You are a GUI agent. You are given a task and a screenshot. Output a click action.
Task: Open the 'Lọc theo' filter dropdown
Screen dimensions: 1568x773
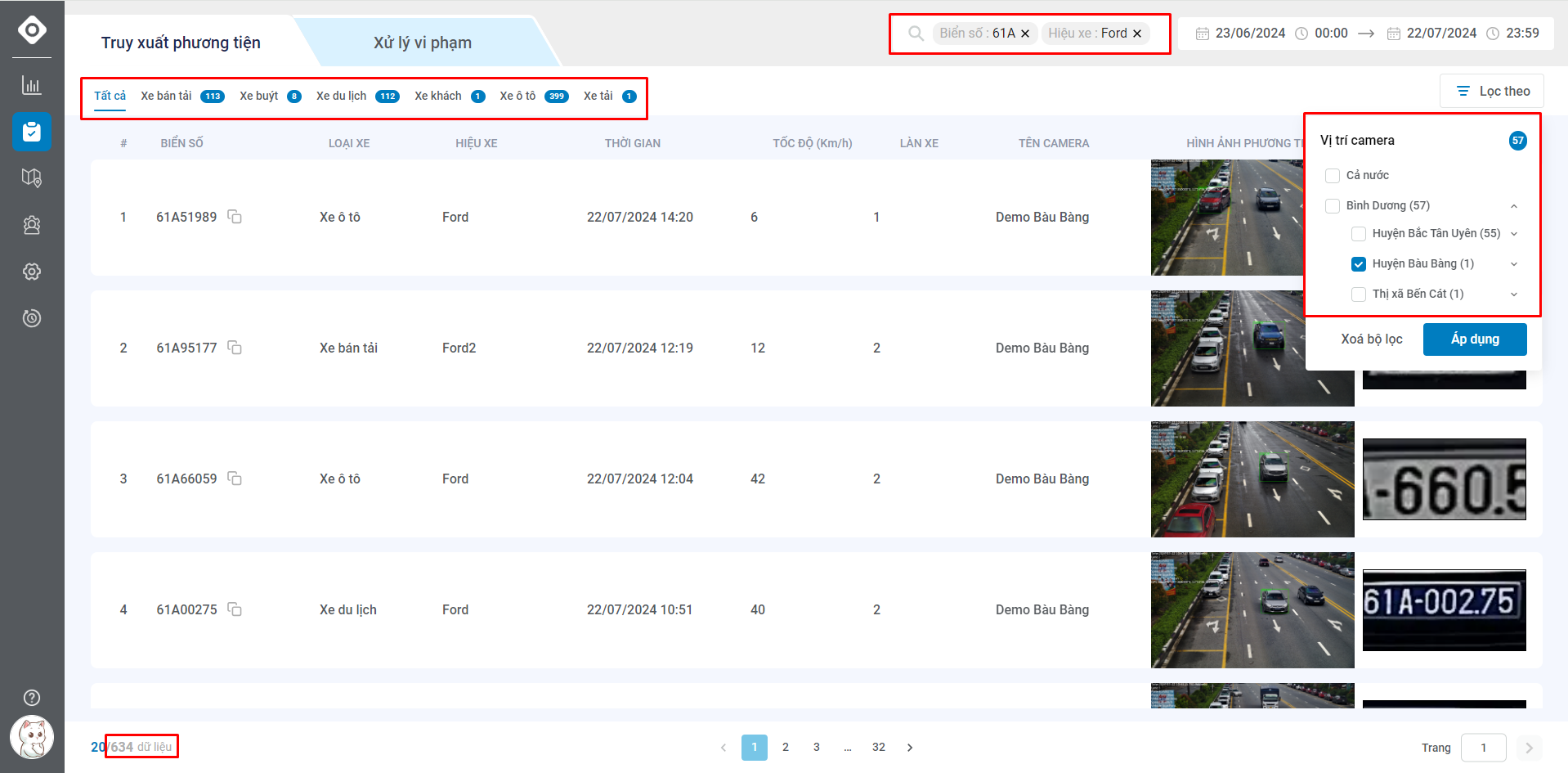point(1492,91)
